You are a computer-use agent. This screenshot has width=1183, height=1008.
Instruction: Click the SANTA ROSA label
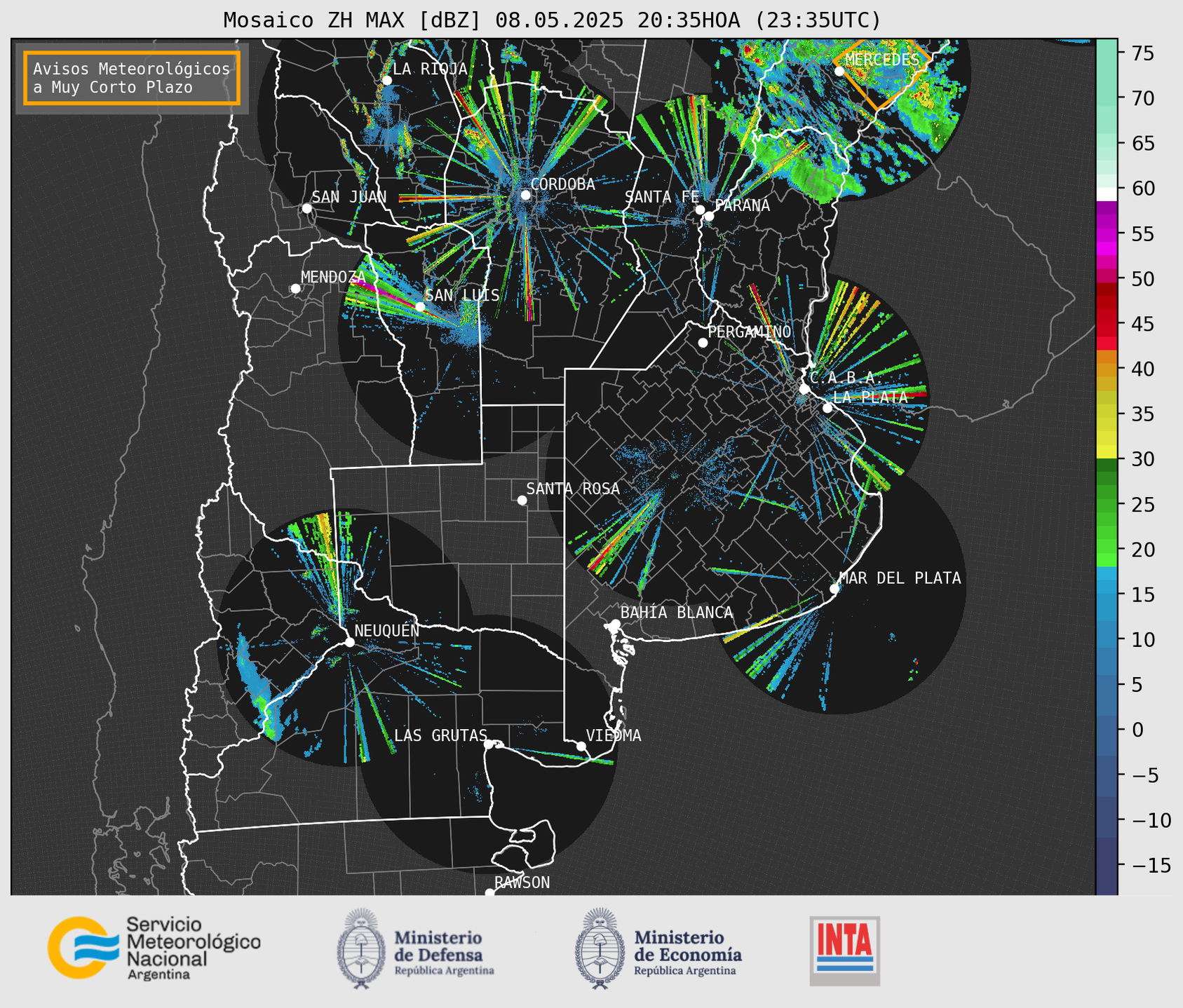click(x=573, y=489)
